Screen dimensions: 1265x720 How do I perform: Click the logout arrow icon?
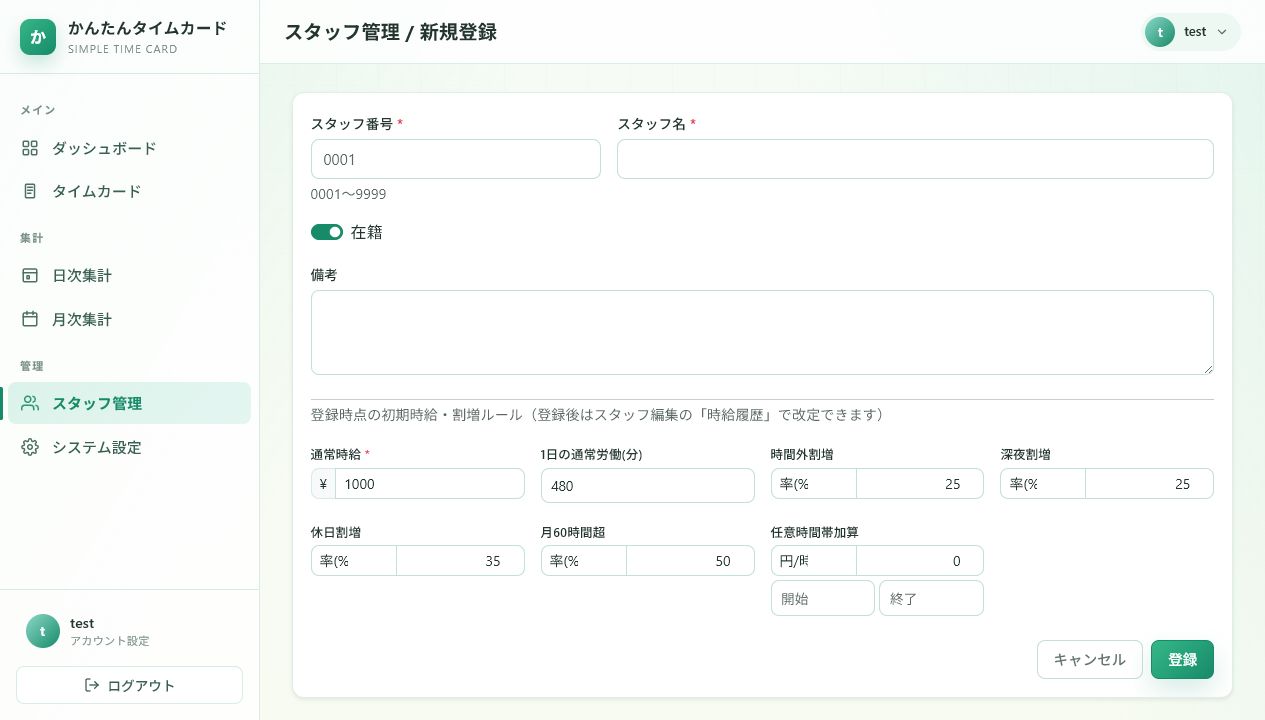click(92, 685)
